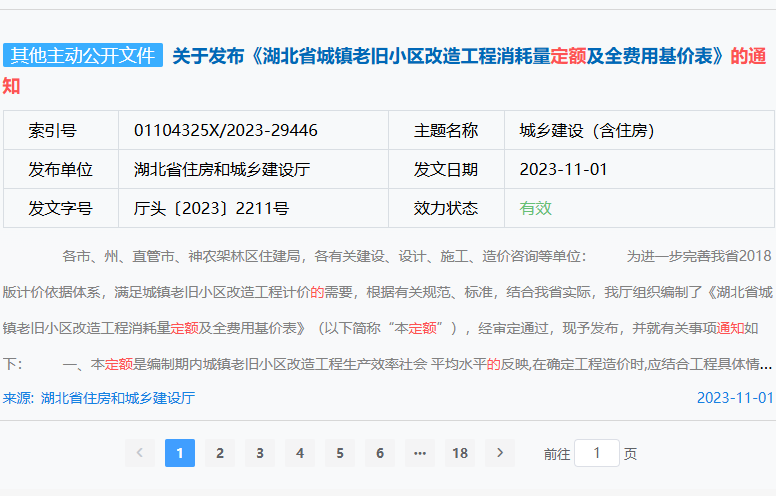Viewport: 776px width, 496px height.
Task: Click the document number 厅头〔2023〕2211号
Action: [212, 208]
